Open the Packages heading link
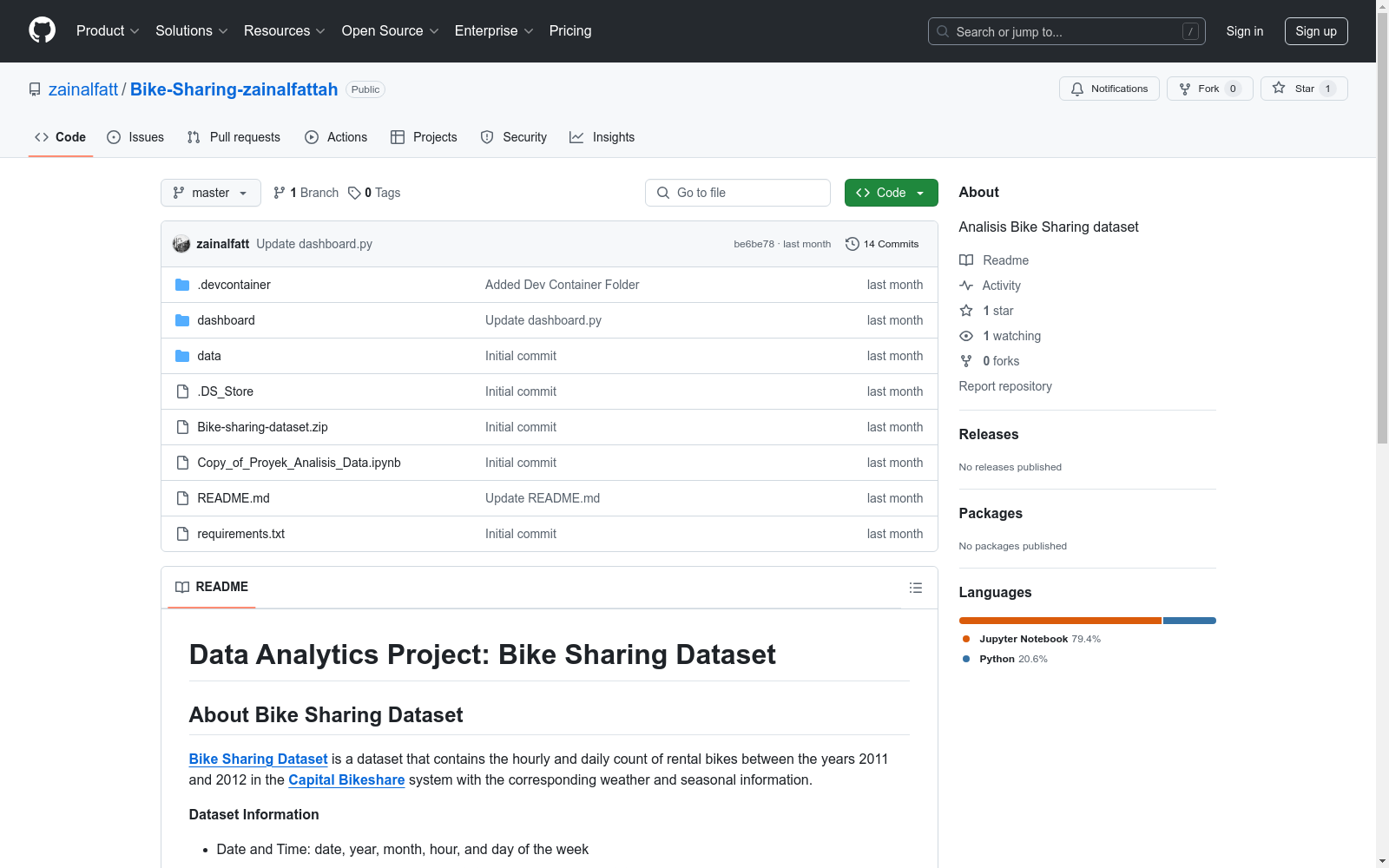 click(991, 513)
